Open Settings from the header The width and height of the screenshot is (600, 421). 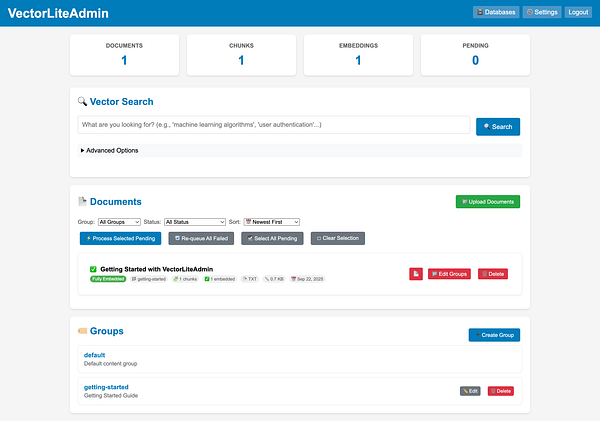click(542, 12)
